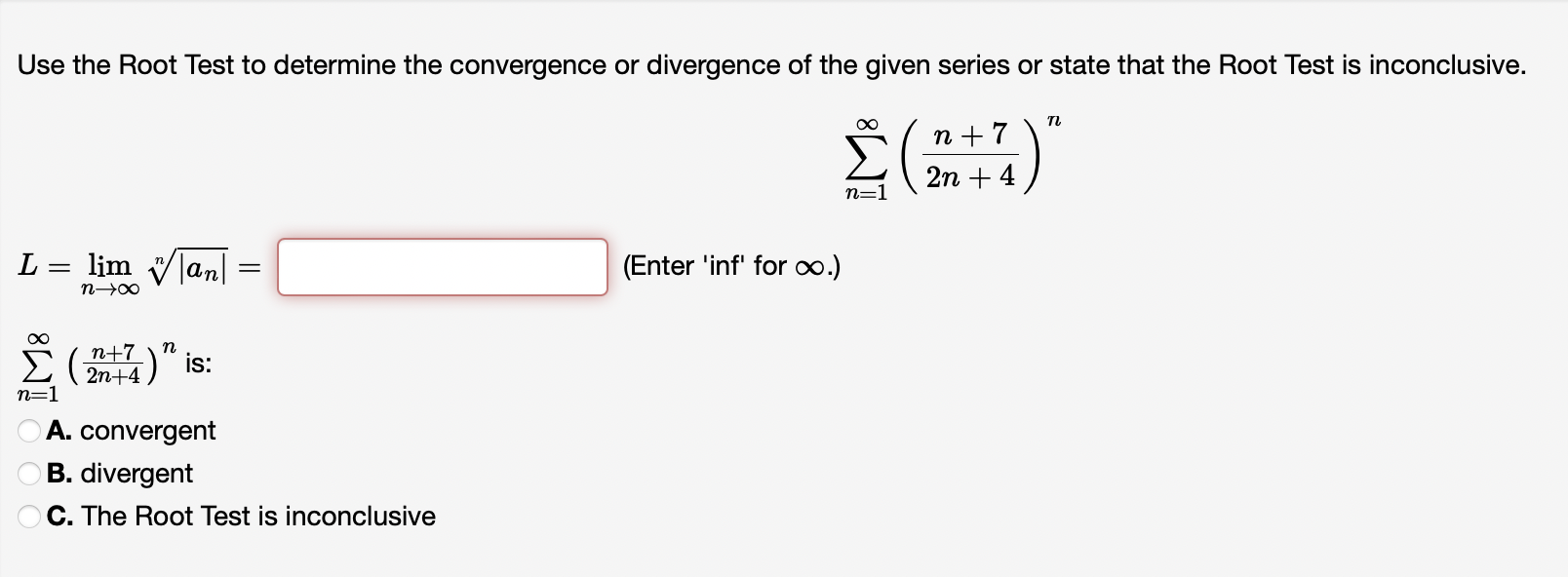Click the empty text box next to the limit
Viewport: 1568px width, 577px height.
tap(444, 265)
